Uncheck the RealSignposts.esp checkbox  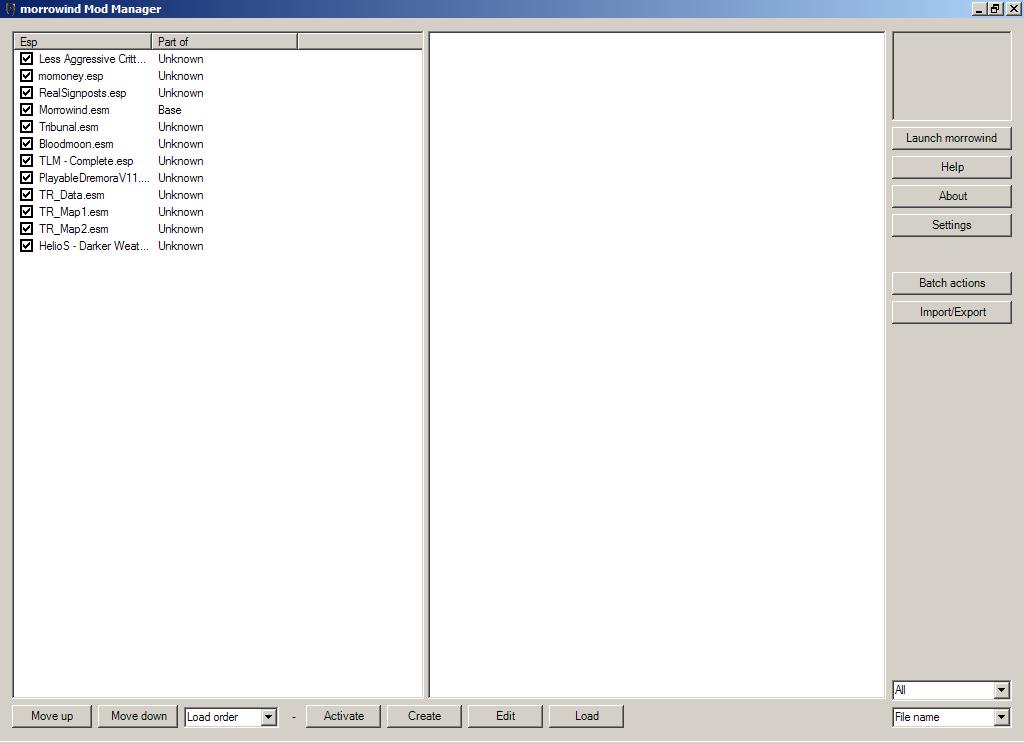click(x=27, y=93)
